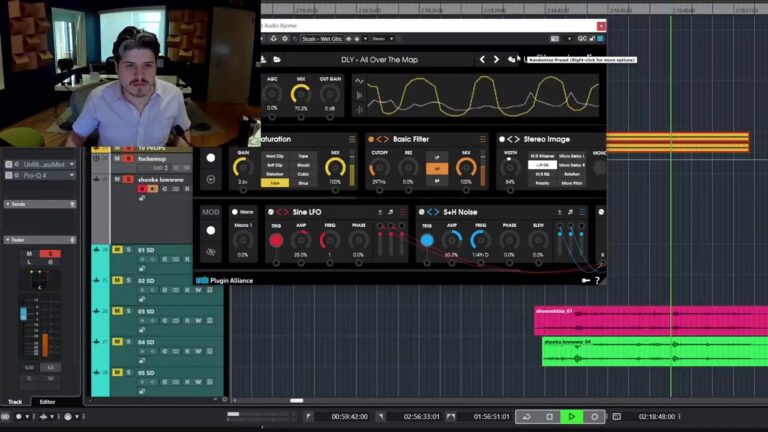
Task: Click the Plugin Alliance logo
Action: (x=226, y=280)
